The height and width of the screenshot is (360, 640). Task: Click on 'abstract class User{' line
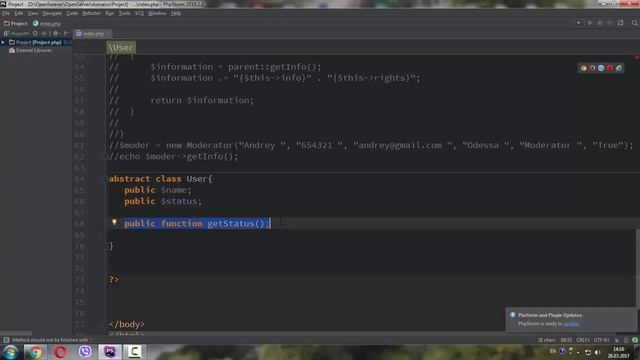[160, 179]
